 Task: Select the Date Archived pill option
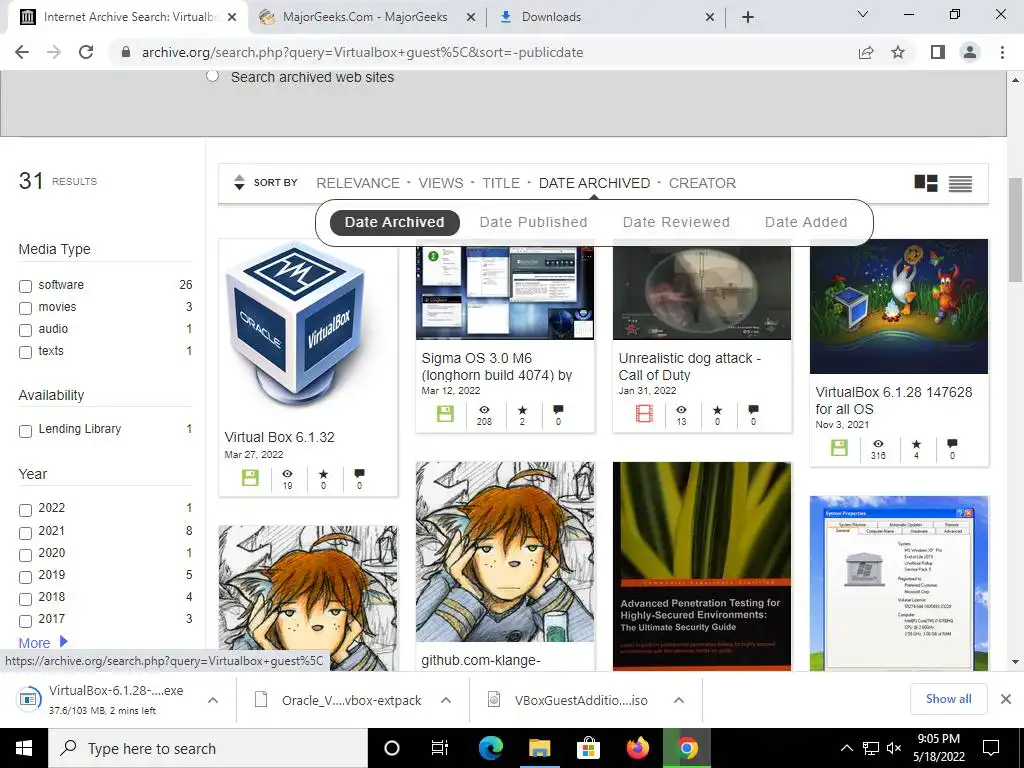(394, 222)
